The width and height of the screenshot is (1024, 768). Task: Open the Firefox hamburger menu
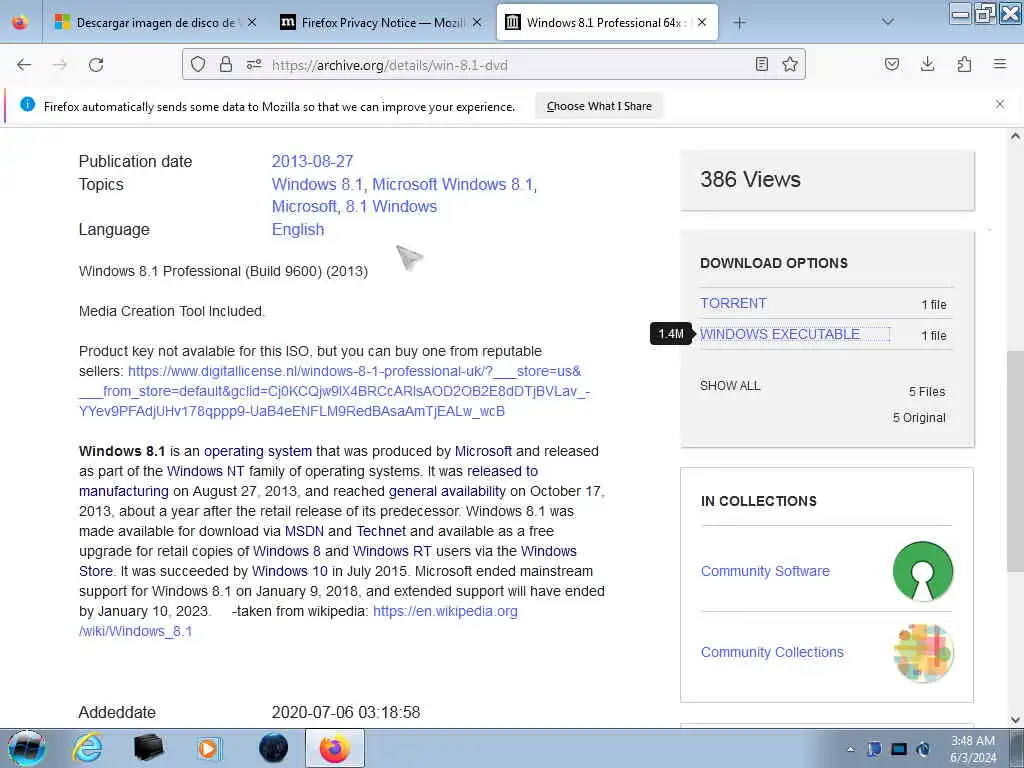click(1000, 64)
